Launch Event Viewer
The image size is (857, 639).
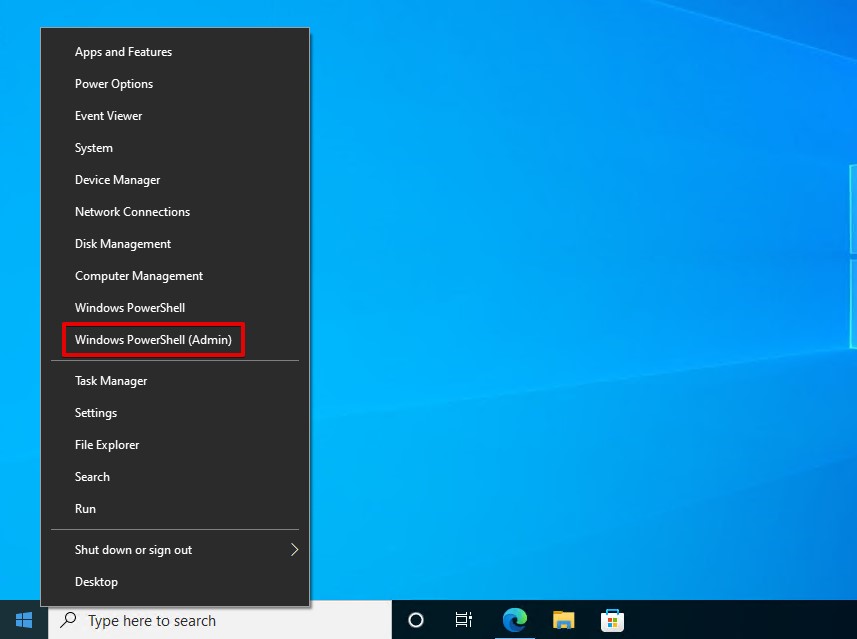click(108, 115)
